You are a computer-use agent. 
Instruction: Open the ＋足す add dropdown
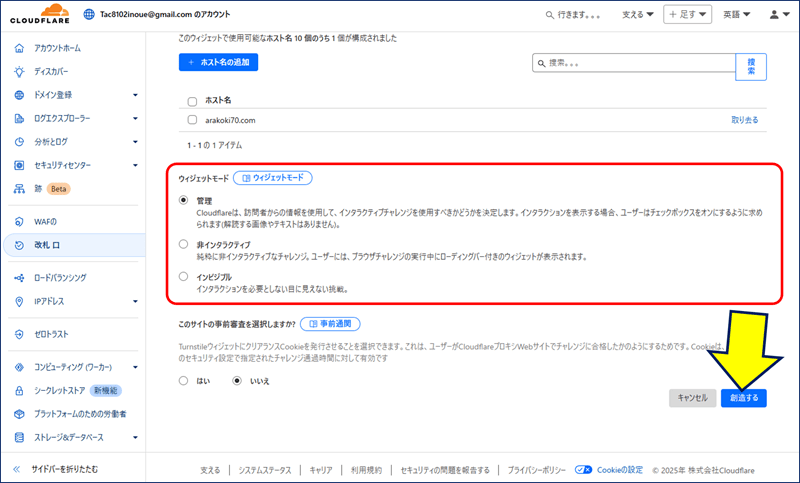[x=687, y=14]
